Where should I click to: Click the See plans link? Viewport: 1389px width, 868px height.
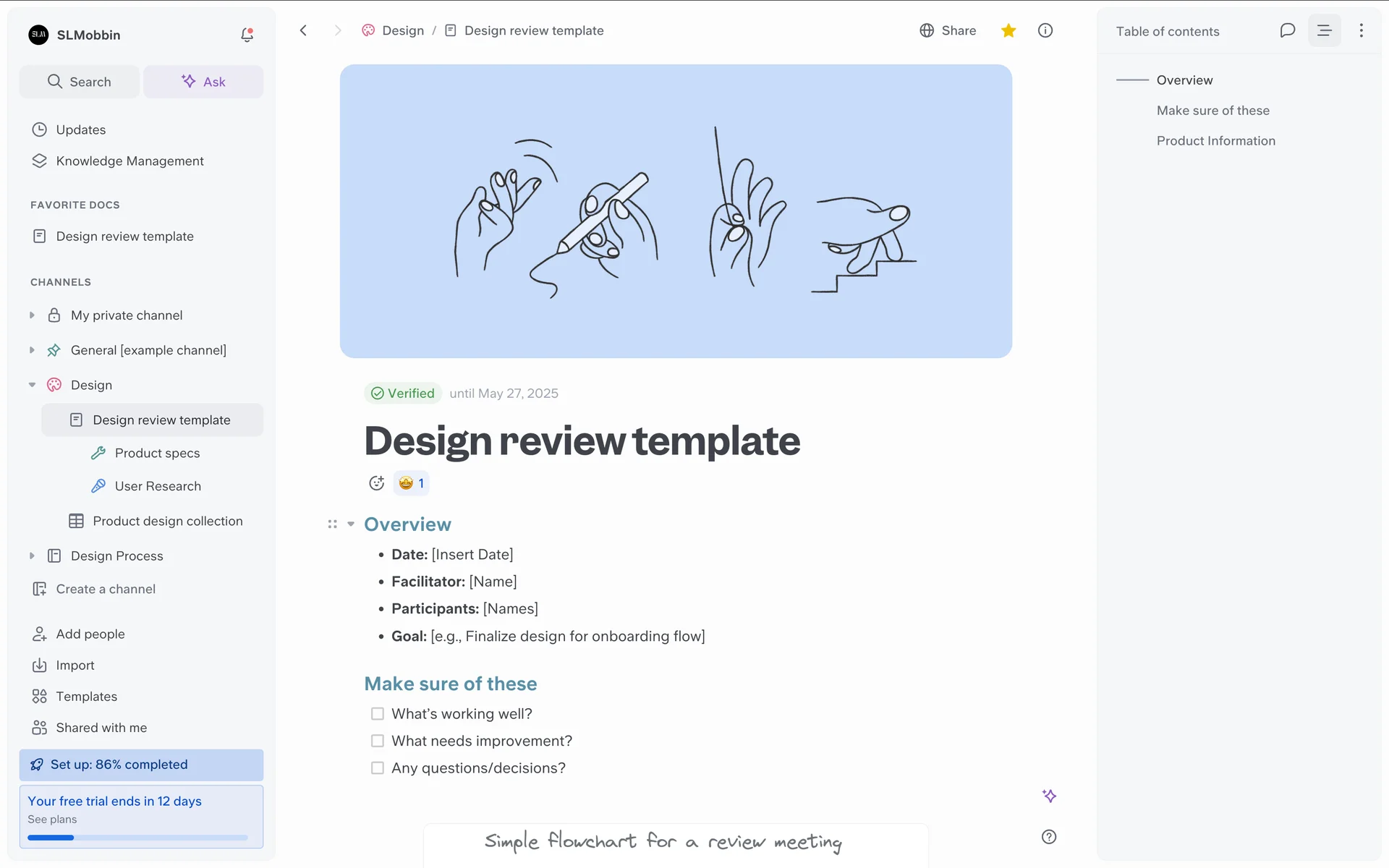click(52, 820)
